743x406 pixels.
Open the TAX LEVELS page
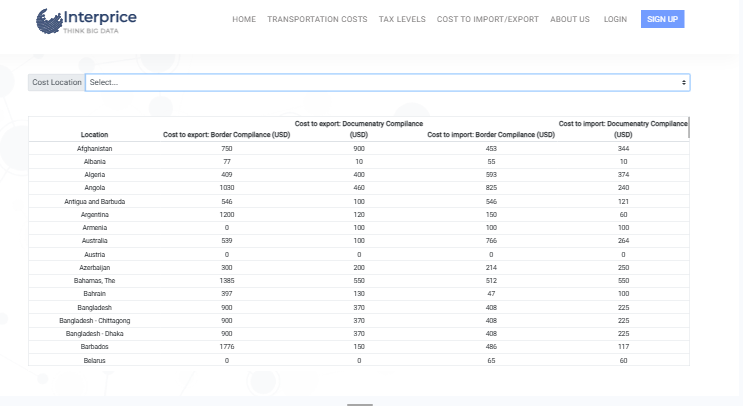pos(402,19)
